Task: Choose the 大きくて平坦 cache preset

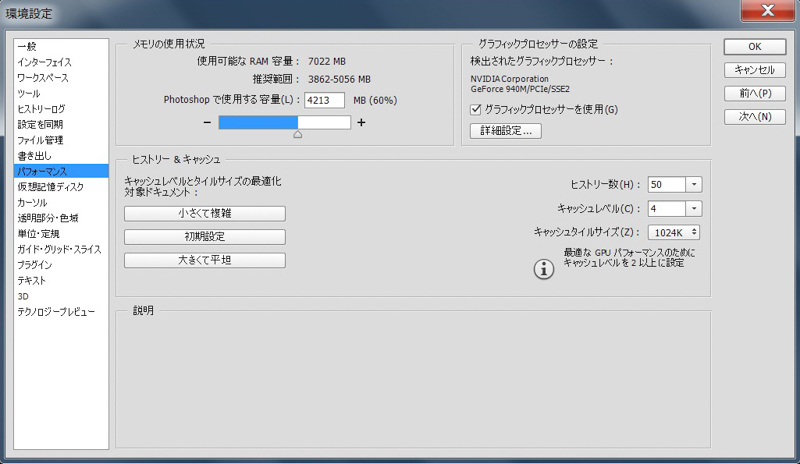Action: 205,260
